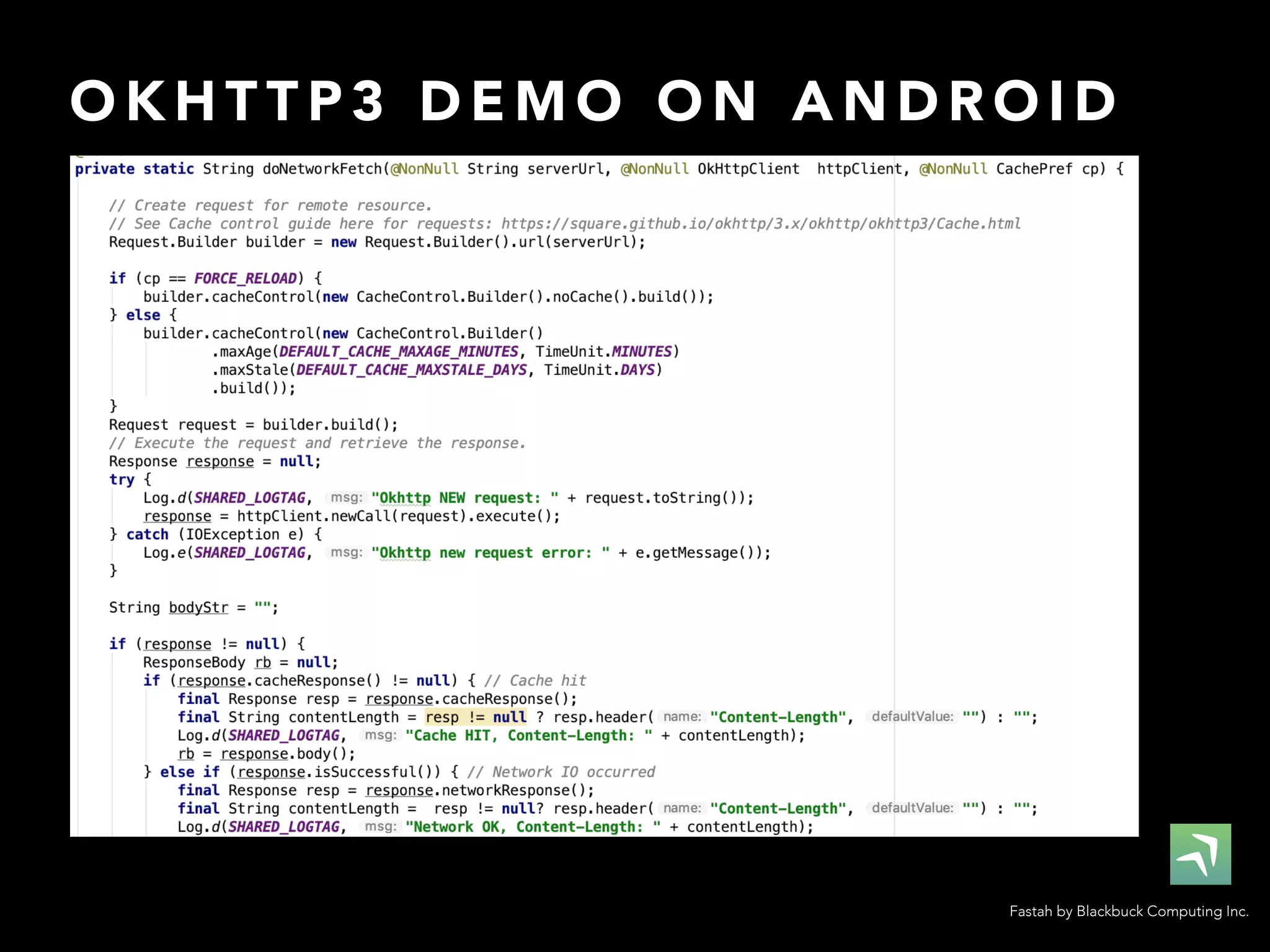Screen dimensions: 1270x952
Task: Click the green Fastah logo icon
Action: pos(1200,853)
